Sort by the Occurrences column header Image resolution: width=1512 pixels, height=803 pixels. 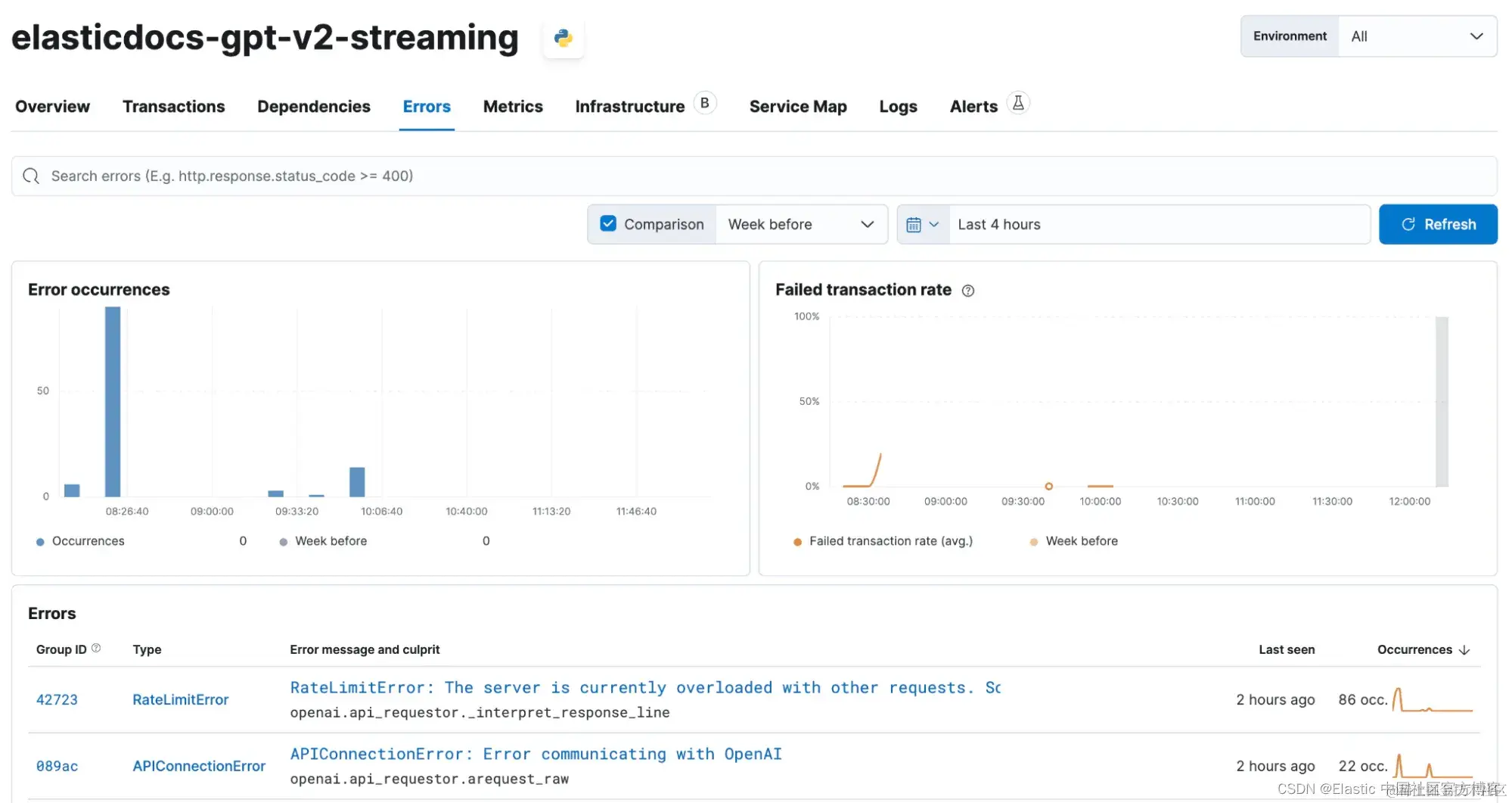tap(1414, 650)
